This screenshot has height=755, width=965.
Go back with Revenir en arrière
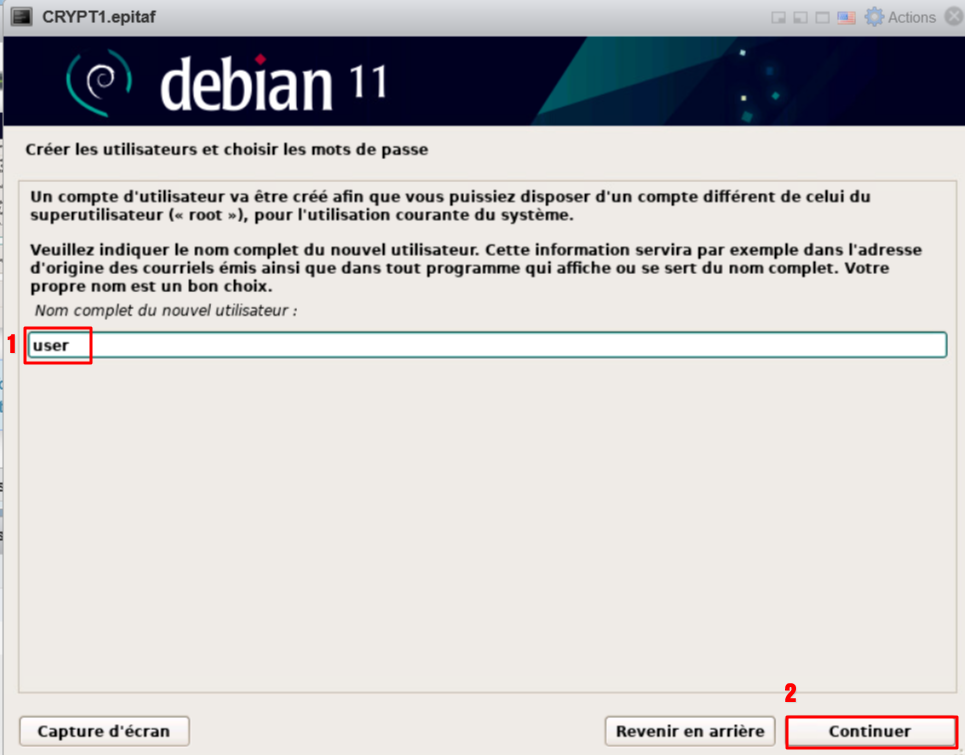tap(689, 731)
